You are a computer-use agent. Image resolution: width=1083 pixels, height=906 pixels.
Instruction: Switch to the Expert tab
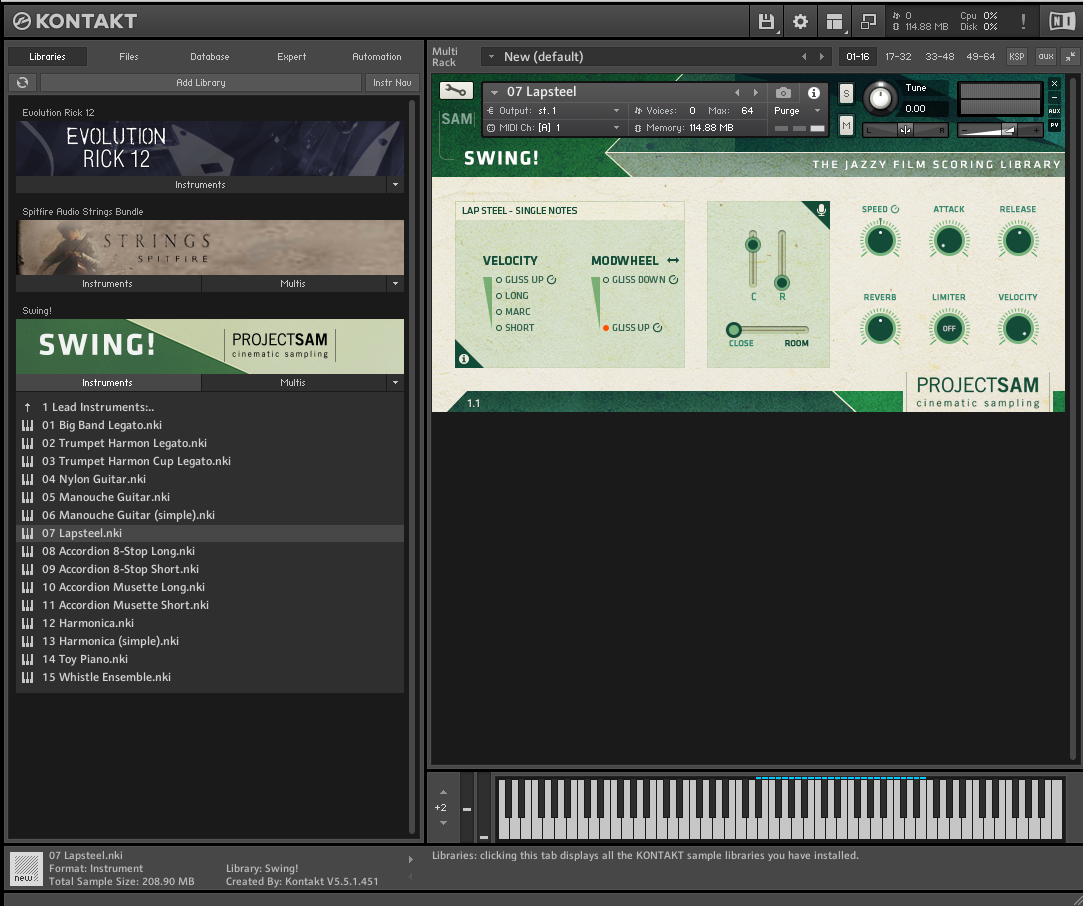291,57
